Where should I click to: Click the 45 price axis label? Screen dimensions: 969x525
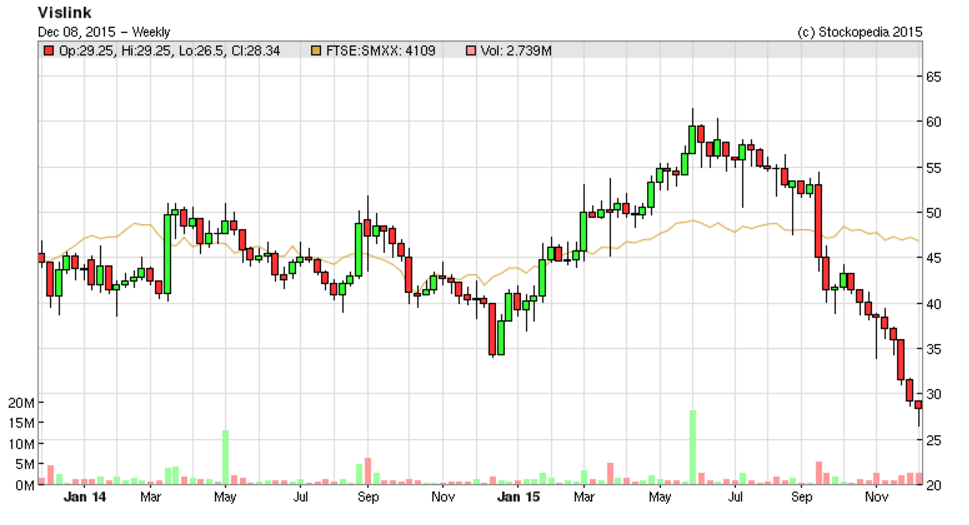933,258
